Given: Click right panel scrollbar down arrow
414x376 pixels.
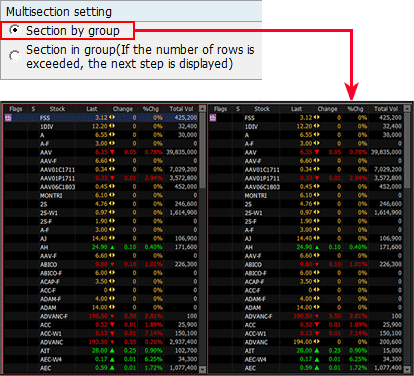Looking at the screenshot, I should click(x=407, y=369).
